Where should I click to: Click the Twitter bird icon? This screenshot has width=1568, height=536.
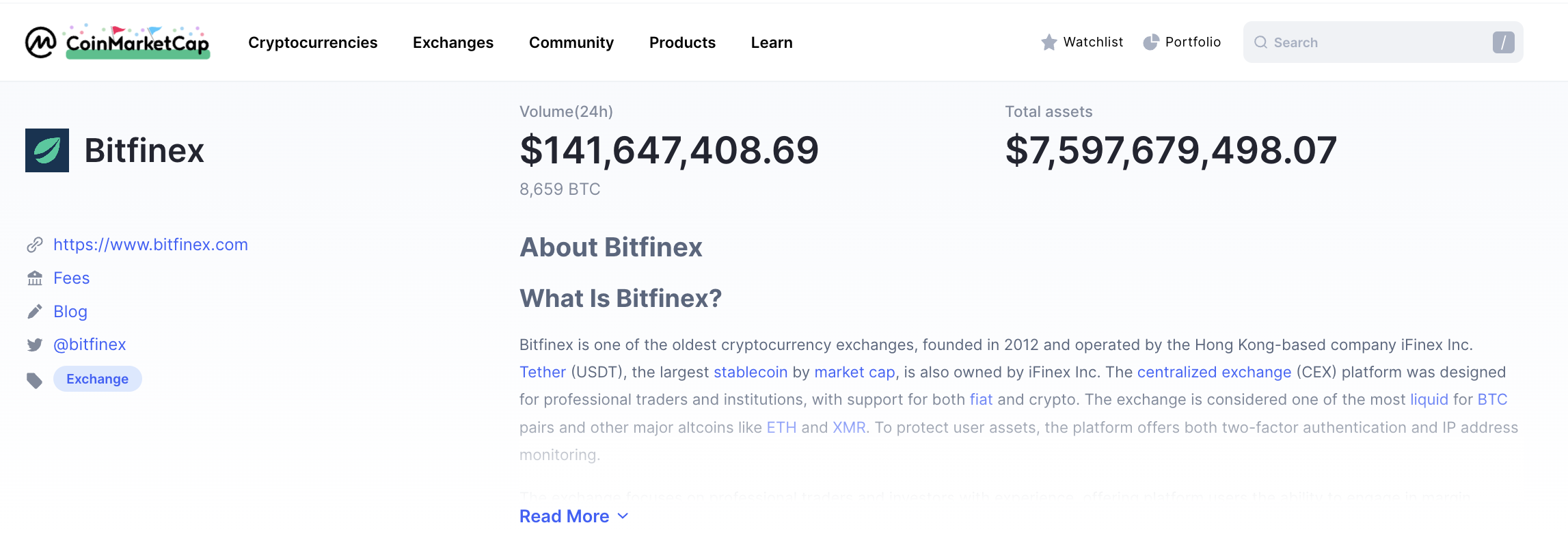coord(35,345)
